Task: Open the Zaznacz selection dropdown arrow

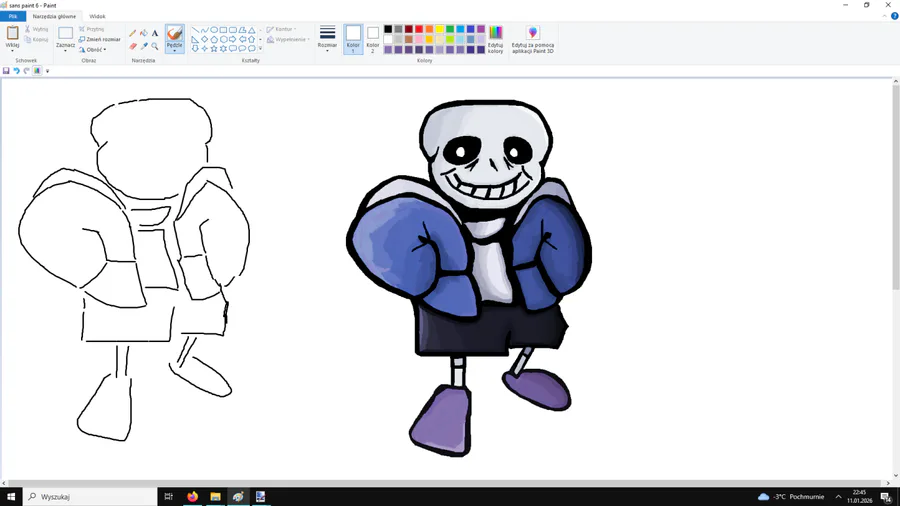Action: click(x=65, y=50)
